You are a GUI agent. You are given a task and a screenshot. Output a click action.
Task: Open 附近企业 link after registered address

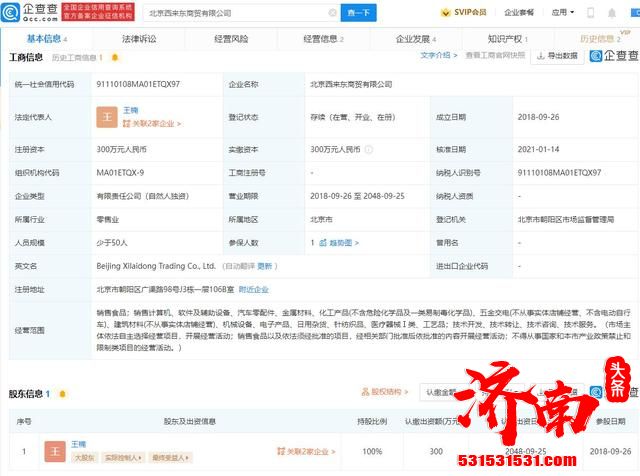(253, 289)
